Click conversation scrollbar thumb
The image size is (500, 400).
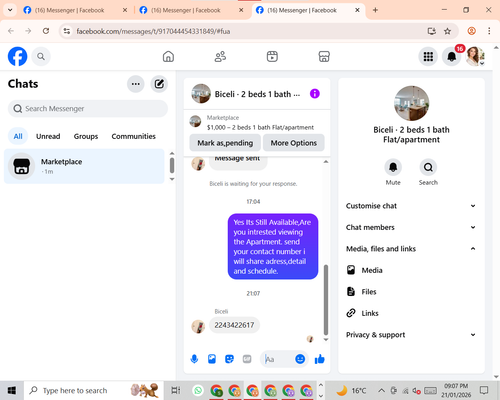click(x=326, y=300)
